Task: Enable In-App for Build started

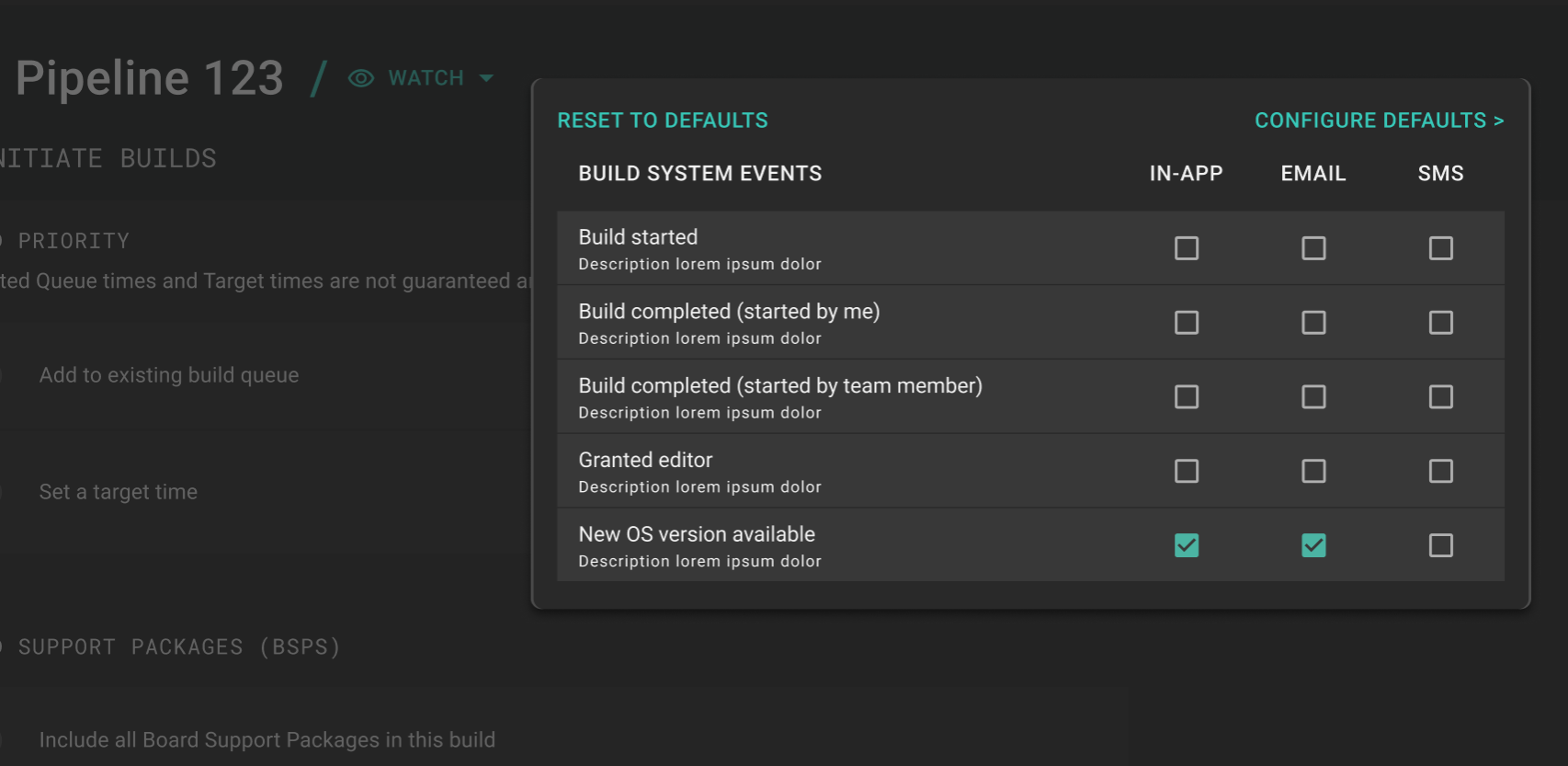Action: pyautogui.click(x=1186, y=248)
